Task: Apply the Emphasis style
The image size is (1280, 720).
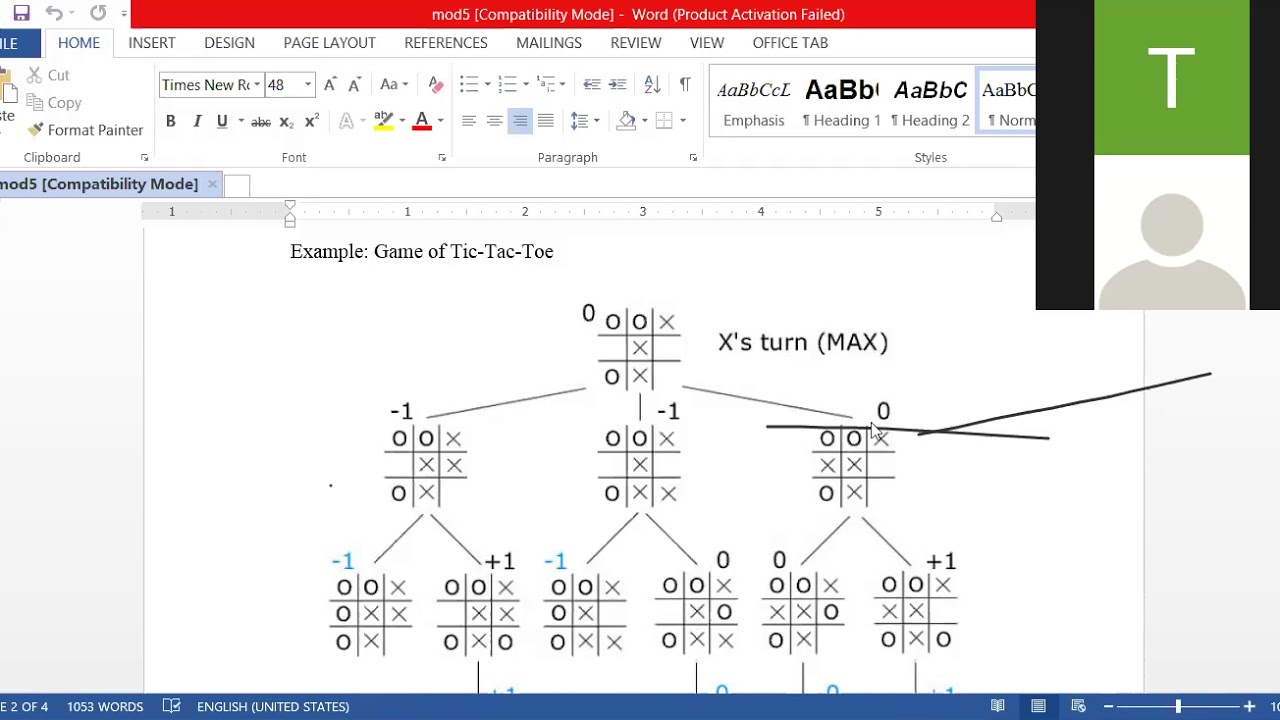Action: tap(754, 103)
